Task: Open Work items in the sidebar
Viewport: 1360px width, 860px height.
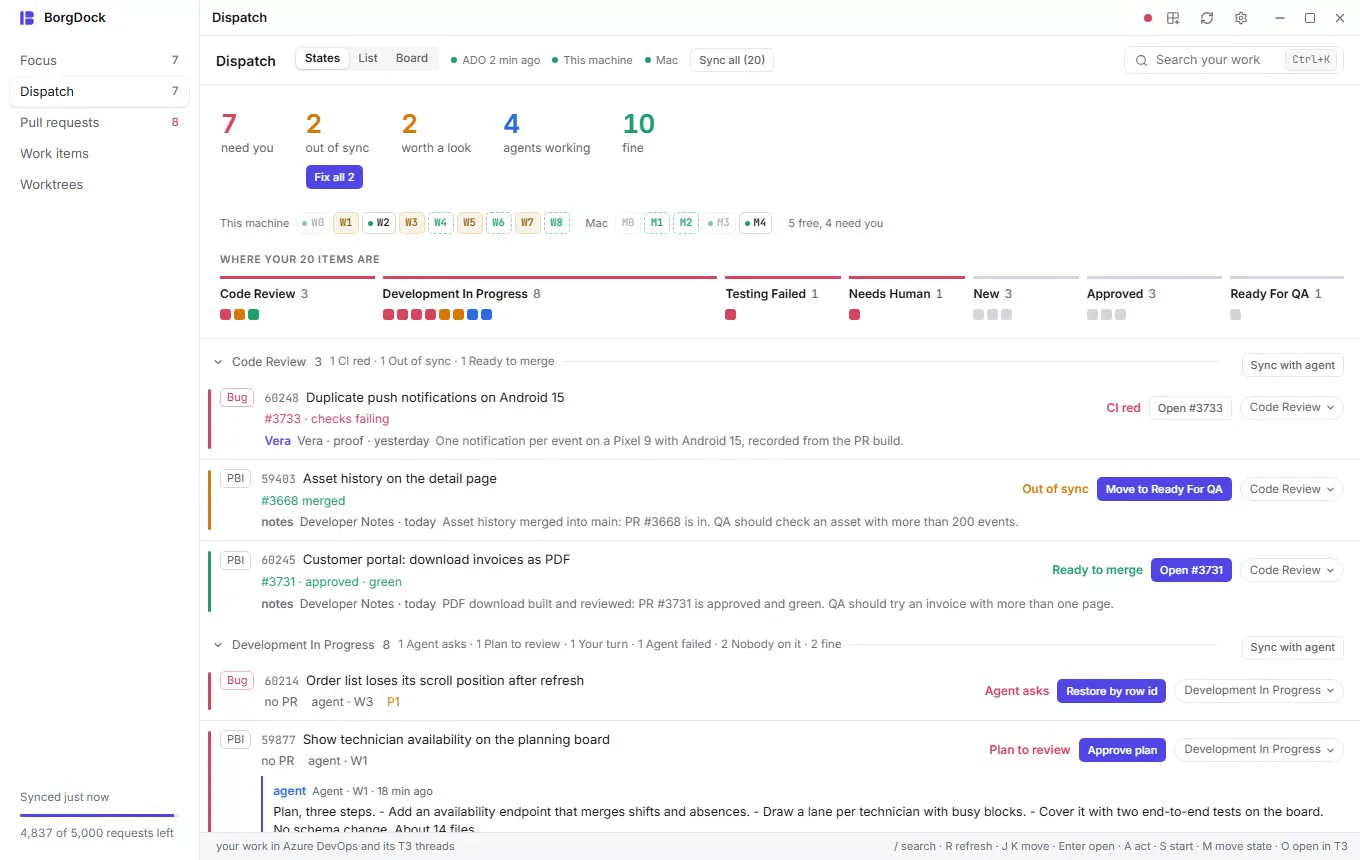Action: tap(99, 153)
